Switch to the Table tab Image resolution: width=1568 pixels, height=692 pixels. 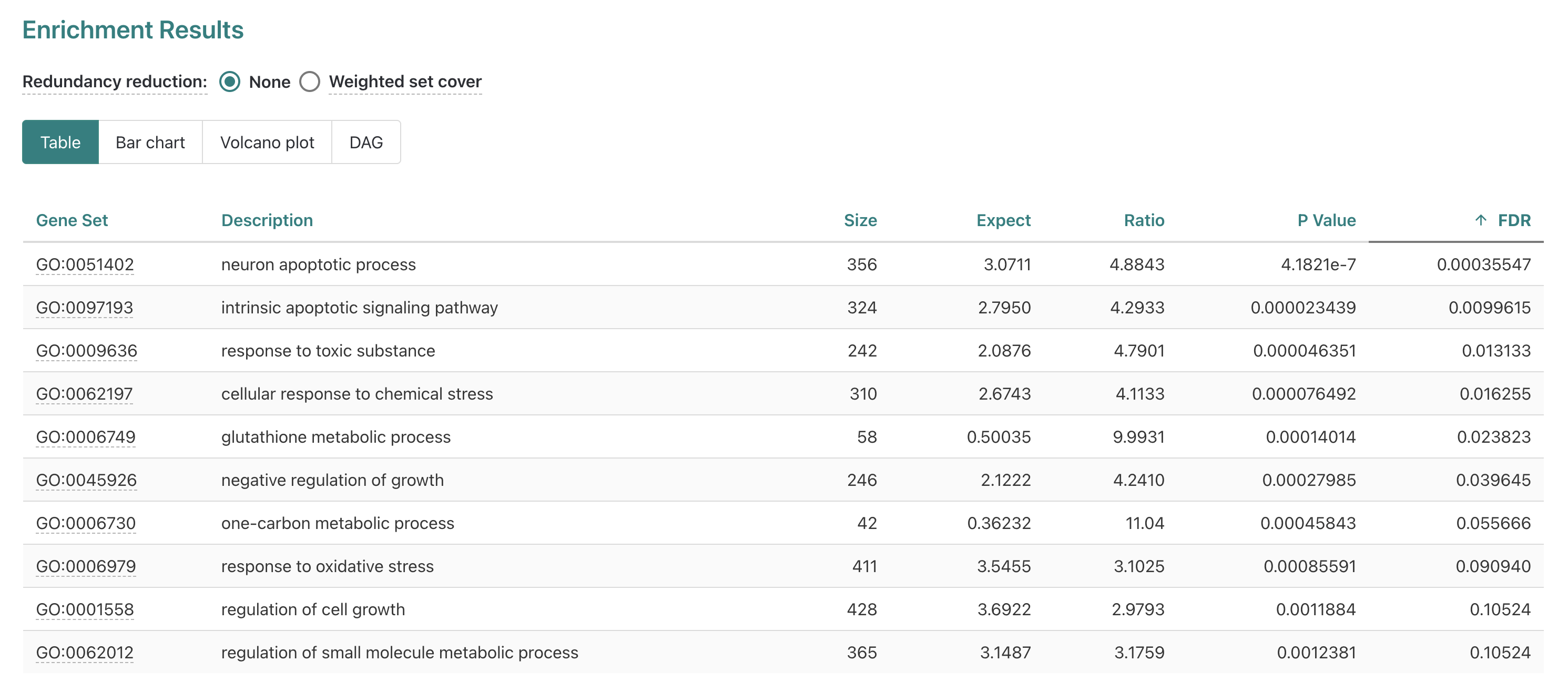tap(60, 143)
